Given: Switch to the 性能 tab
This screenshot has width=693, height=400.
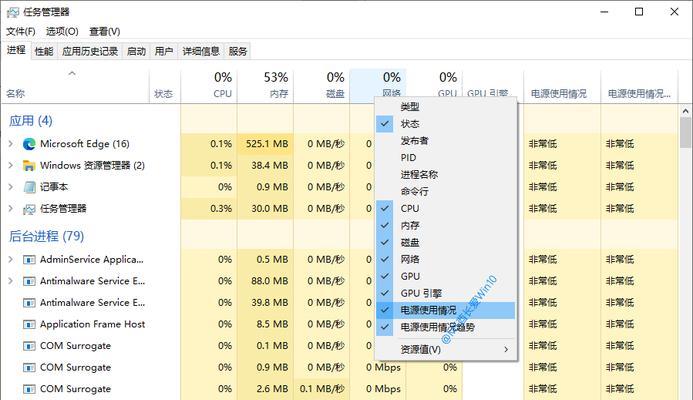Looking at the screenshot, I should coord(44,51).
